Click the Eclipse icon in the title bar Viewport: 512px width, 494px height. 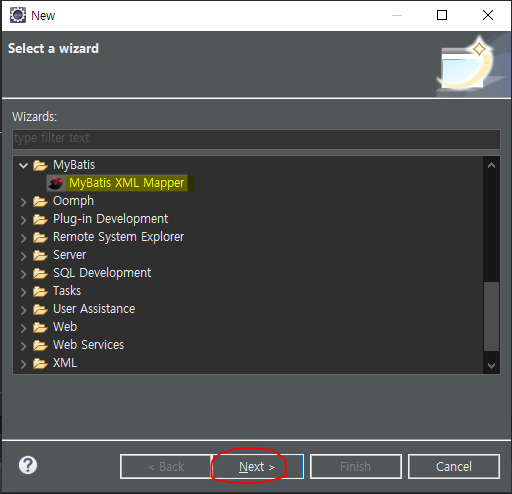[18, 15]
